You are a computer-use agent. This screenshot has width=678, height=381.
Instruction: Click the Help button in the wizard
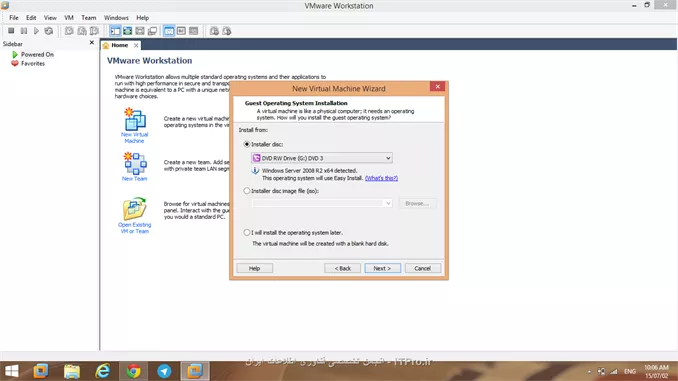coord(254,268)
